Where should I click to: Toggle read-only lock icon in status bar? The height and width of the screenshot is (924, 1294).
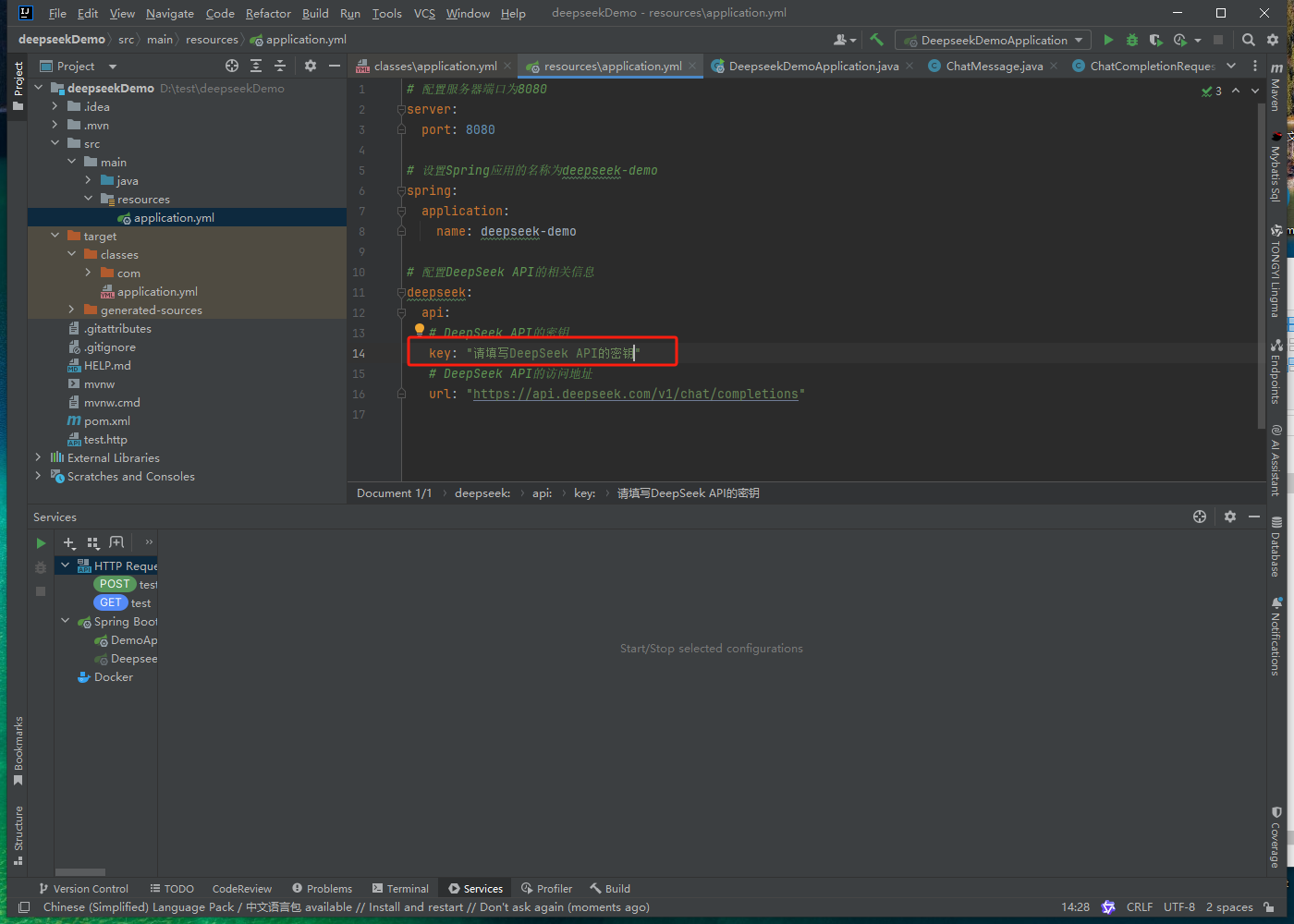coord(1269,907)
